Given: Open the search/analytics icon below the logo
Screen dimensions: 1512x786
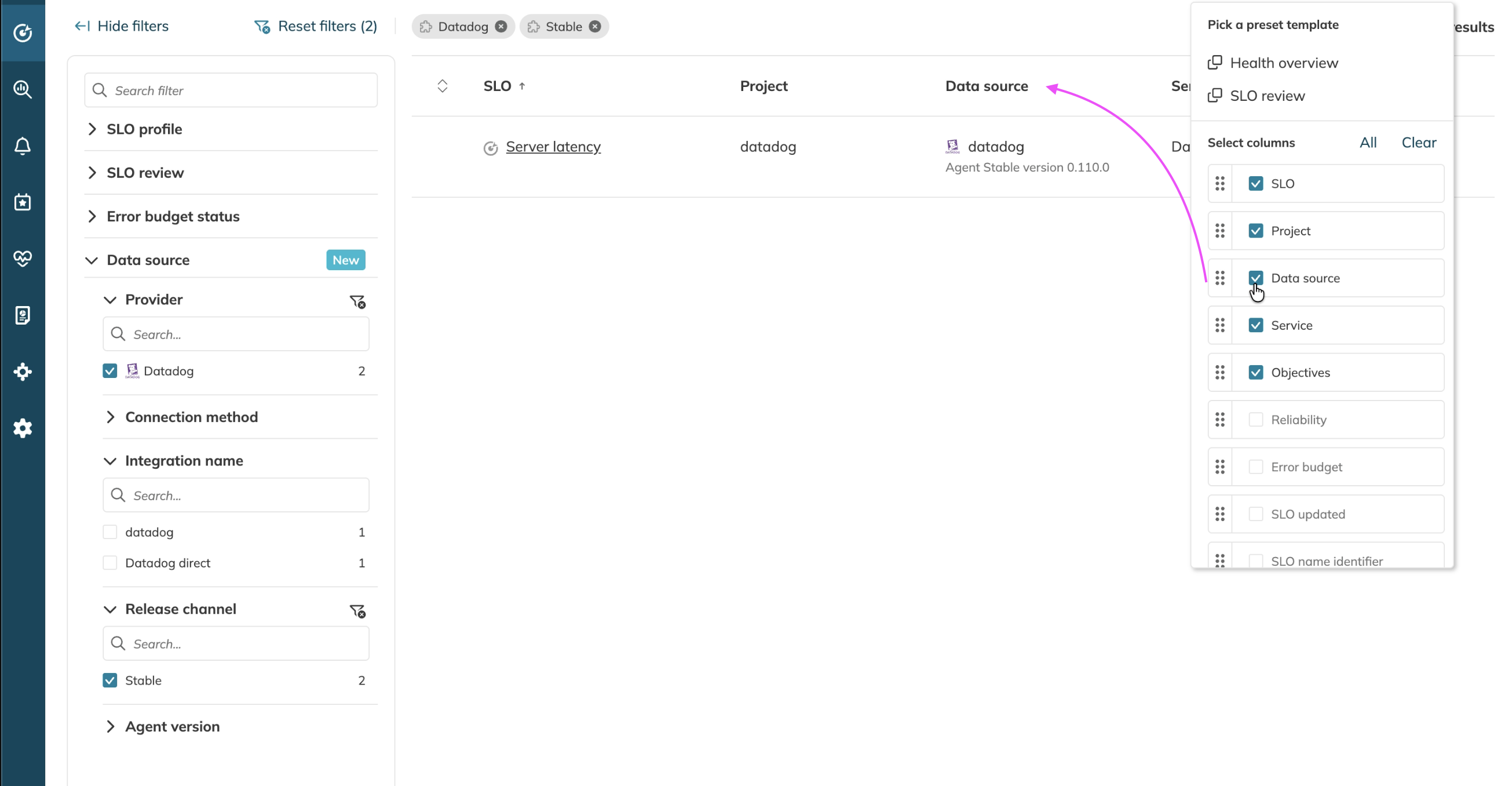Looking at the screenshot, I should (x=23, y=89).
